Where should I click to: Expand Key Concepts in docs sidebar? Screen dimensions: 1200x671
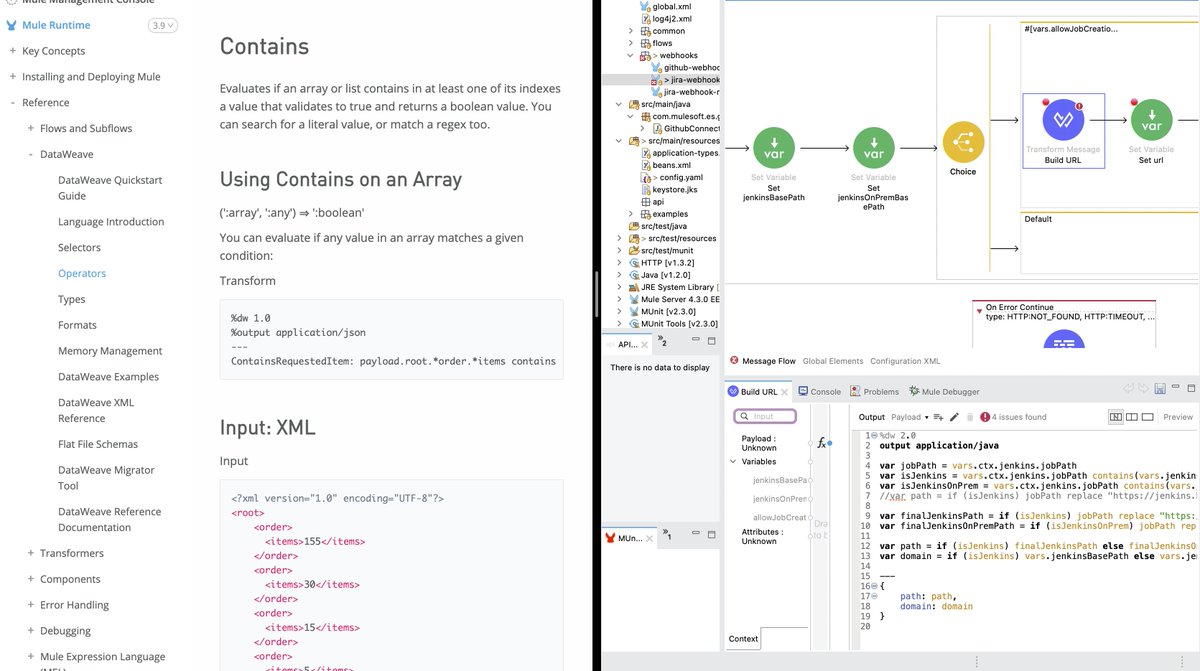[x=13, y=51]
